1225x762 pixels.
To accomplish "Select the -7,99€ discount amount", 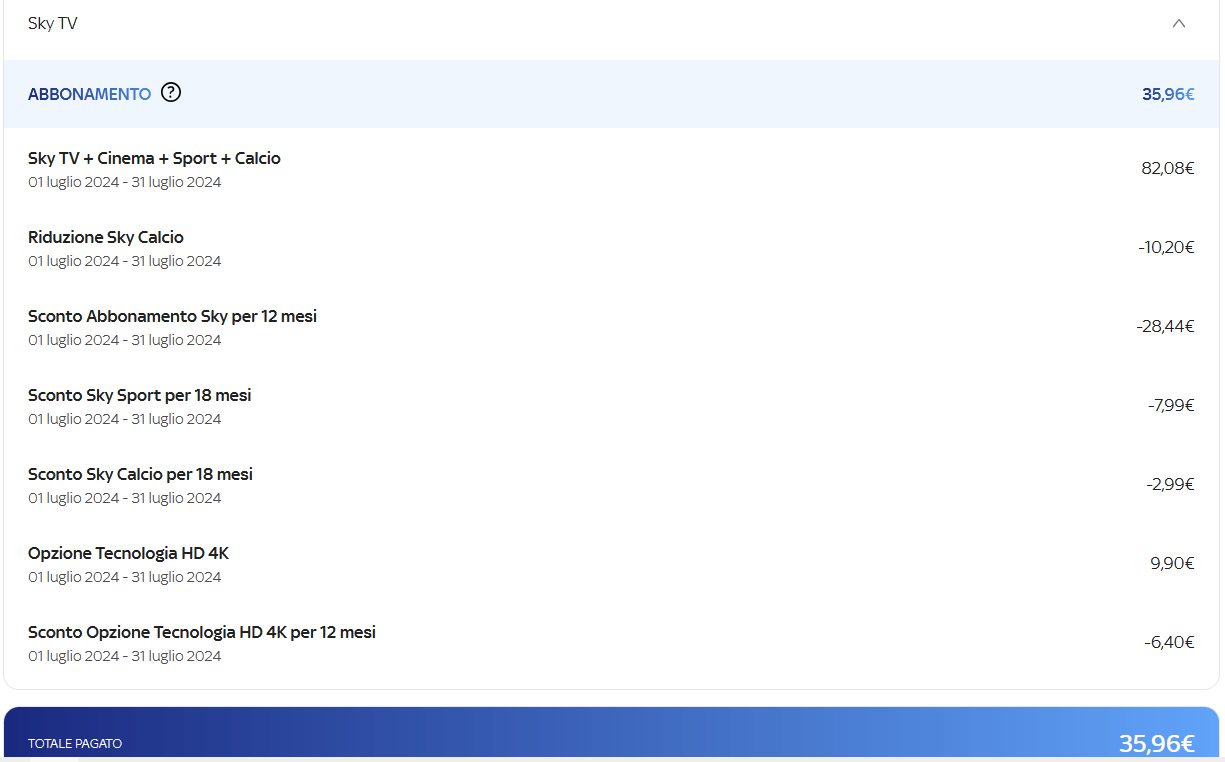I will pyautogui.click(x=1171, y=405).
